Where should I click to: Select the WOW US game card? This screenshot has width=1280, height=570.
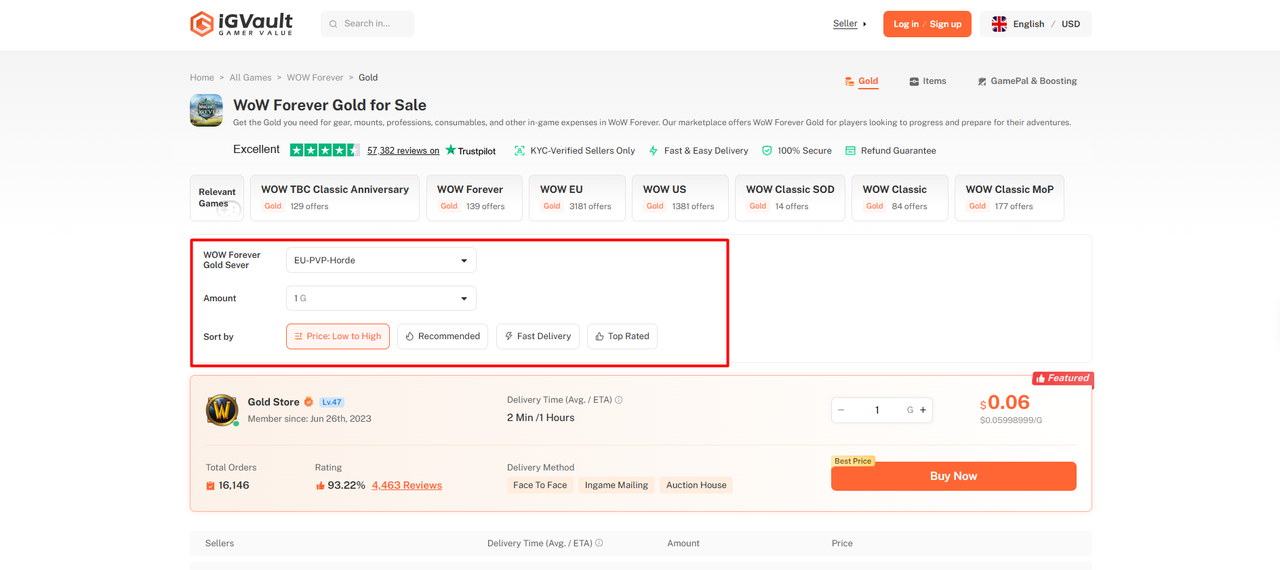(x=680, y=198)
